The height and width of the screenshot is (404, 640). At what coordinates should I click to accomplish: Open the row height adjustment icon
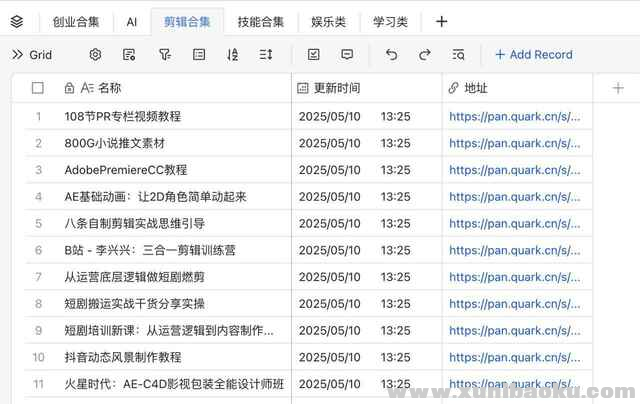(x=266, y=55)
